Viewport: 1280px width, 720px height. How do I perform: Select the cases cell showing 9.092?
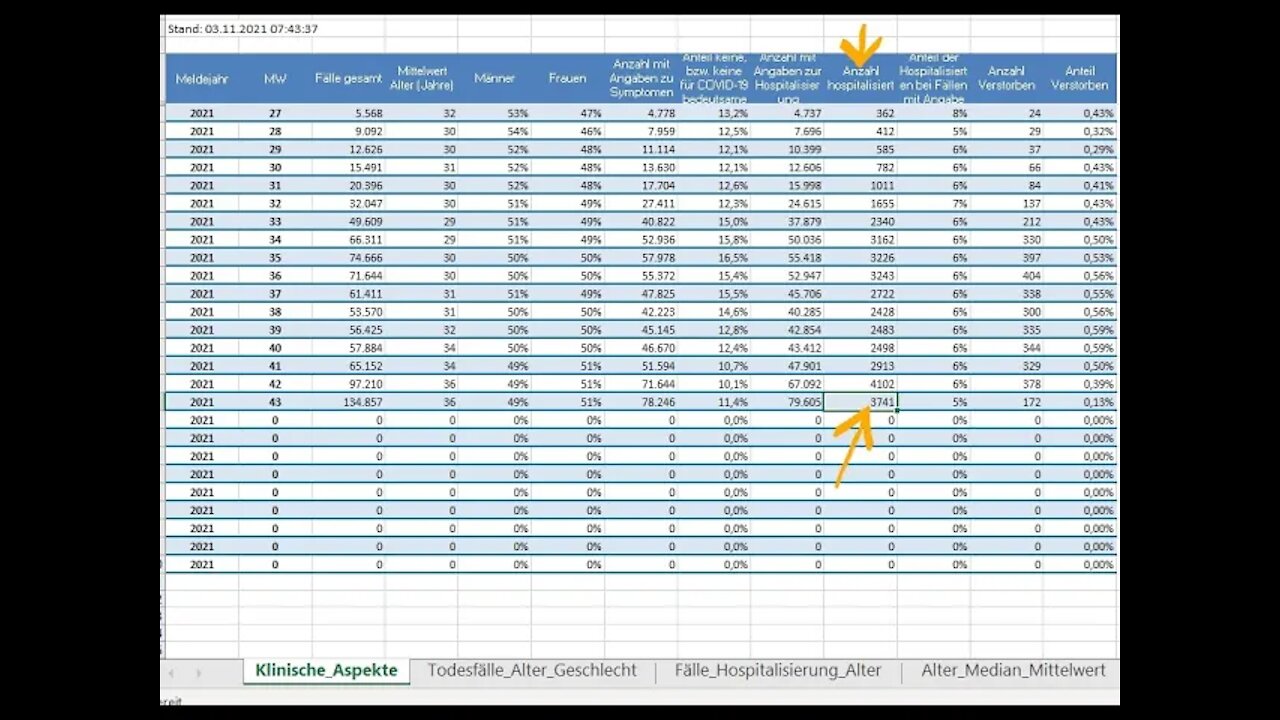point(348,132)
